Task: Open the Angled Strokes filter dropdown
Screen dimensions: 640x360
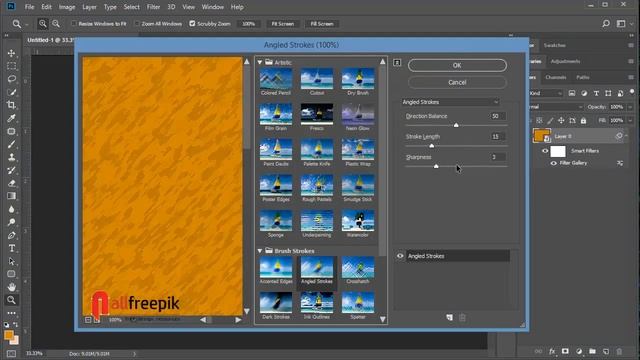Action: click(451, 102)
